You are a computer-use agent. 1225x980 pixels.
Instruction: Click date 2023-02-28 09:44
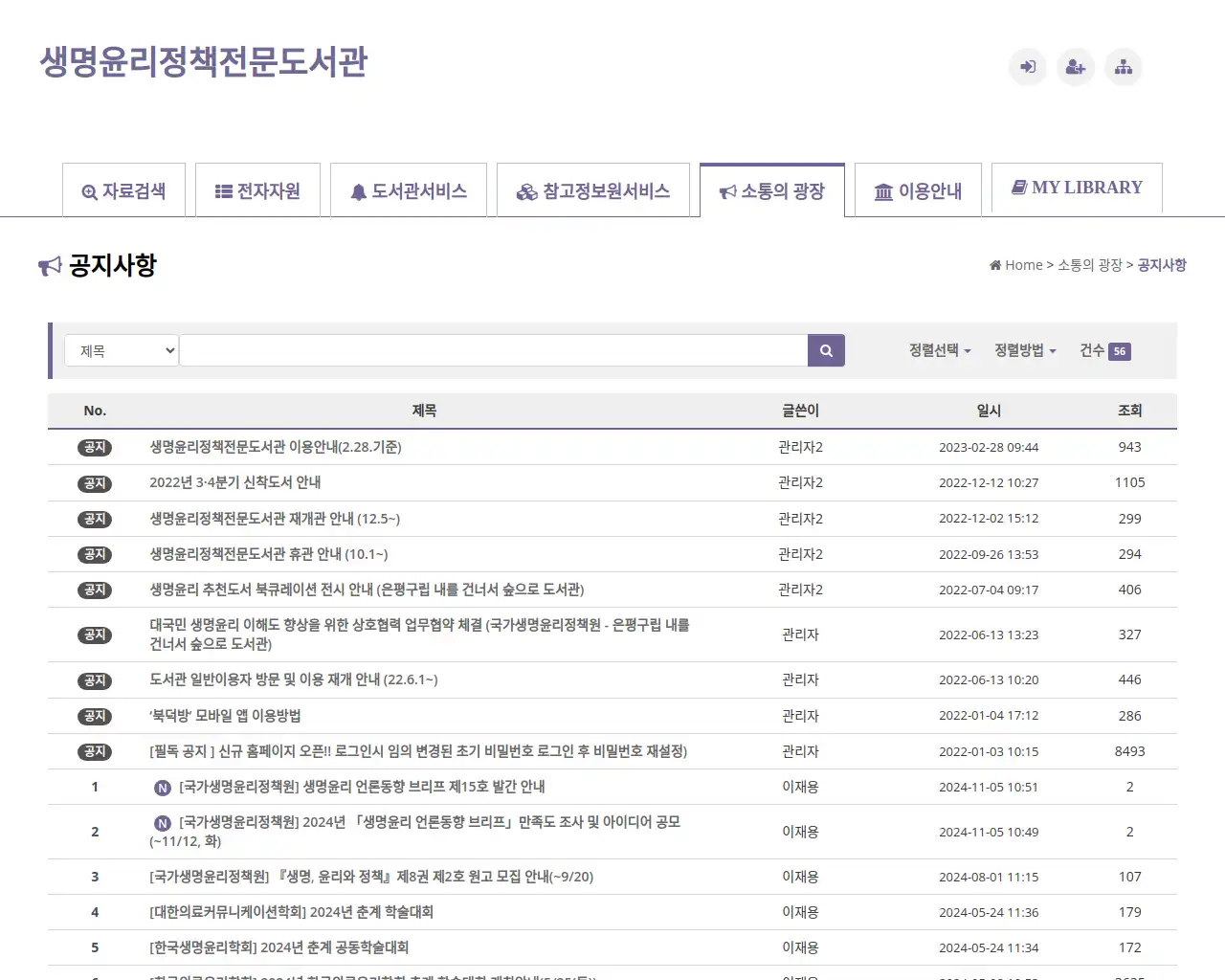click(989, 447)
